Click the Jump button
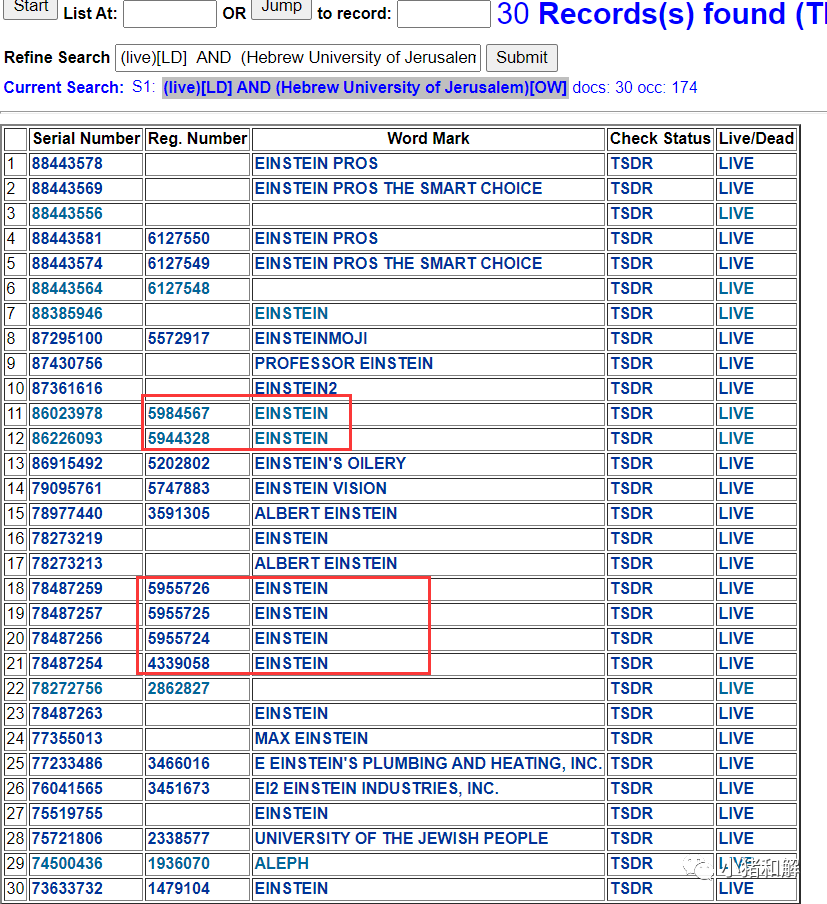The image size is (827, 904). pyautogui.click(x=281, y=8)
